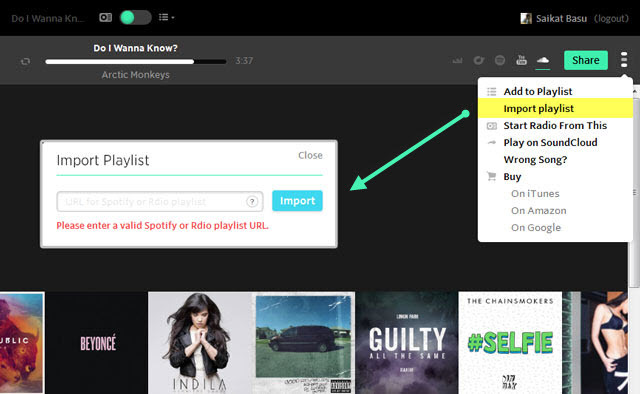
Task: Buy the song On Amazon
Action: coord(538,211)
